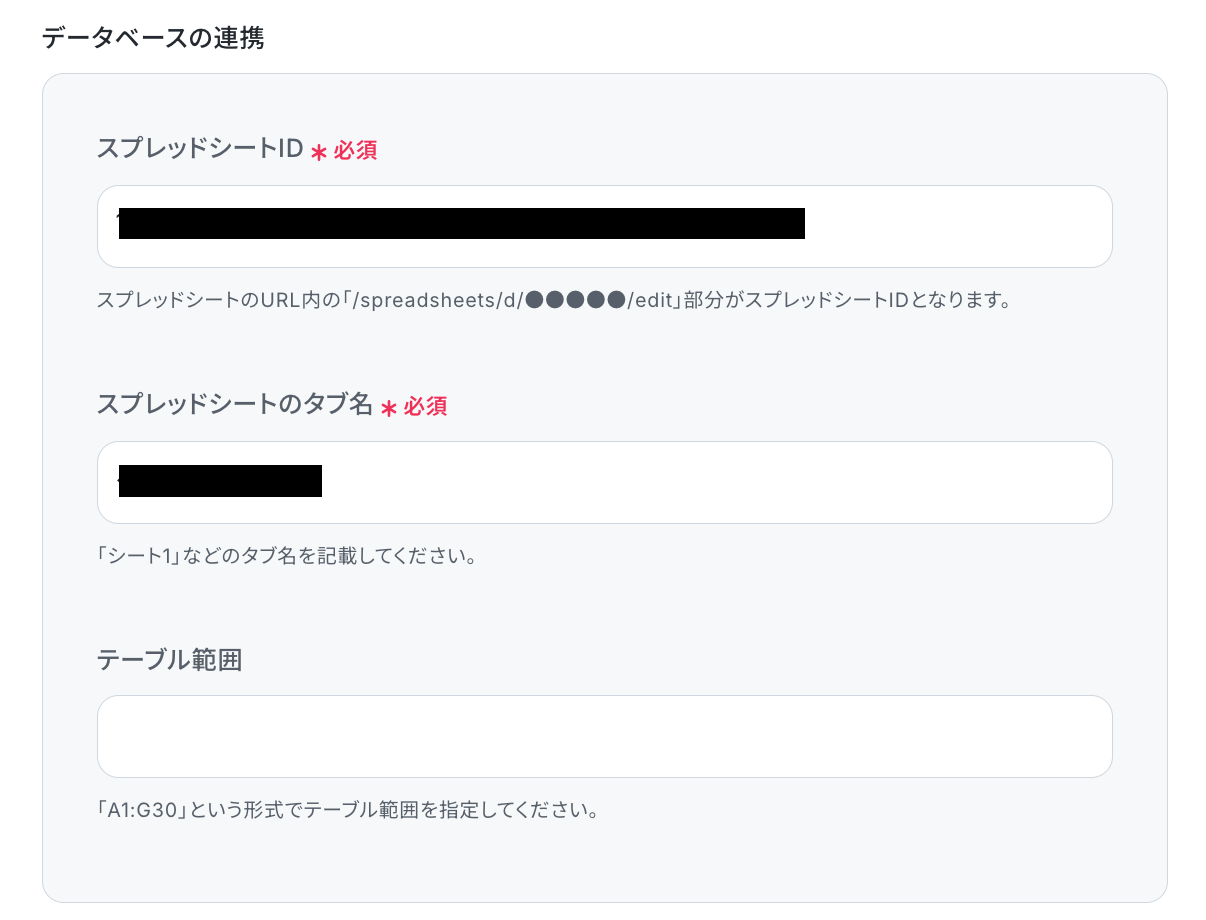Screen dimensions: 1206x920
Task: Click the red asterisk beside スプレッドシートのタブ名
Action: point(389,408)
